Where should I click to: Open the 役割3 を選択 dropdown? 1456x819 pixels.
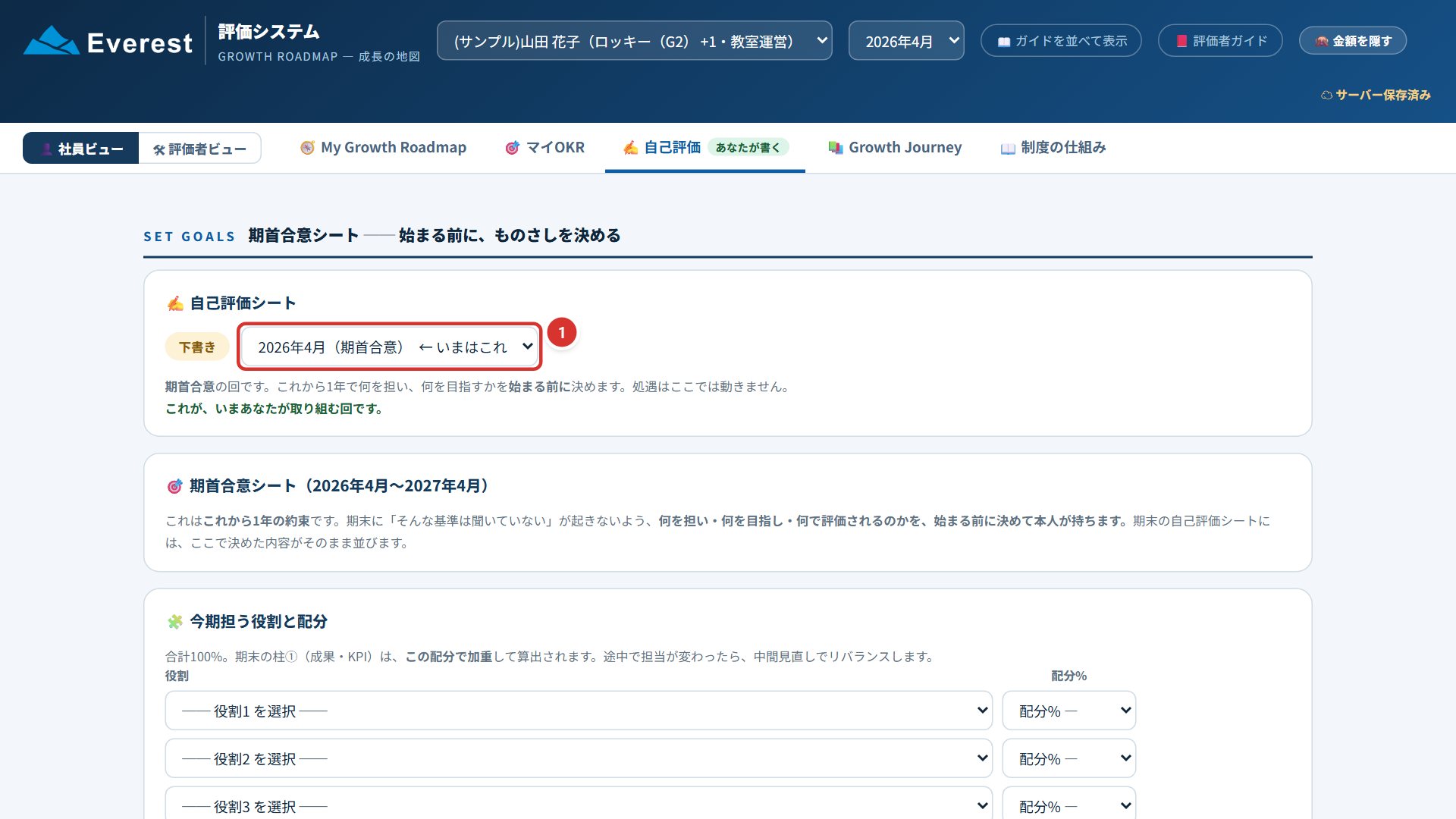point(579,804)
